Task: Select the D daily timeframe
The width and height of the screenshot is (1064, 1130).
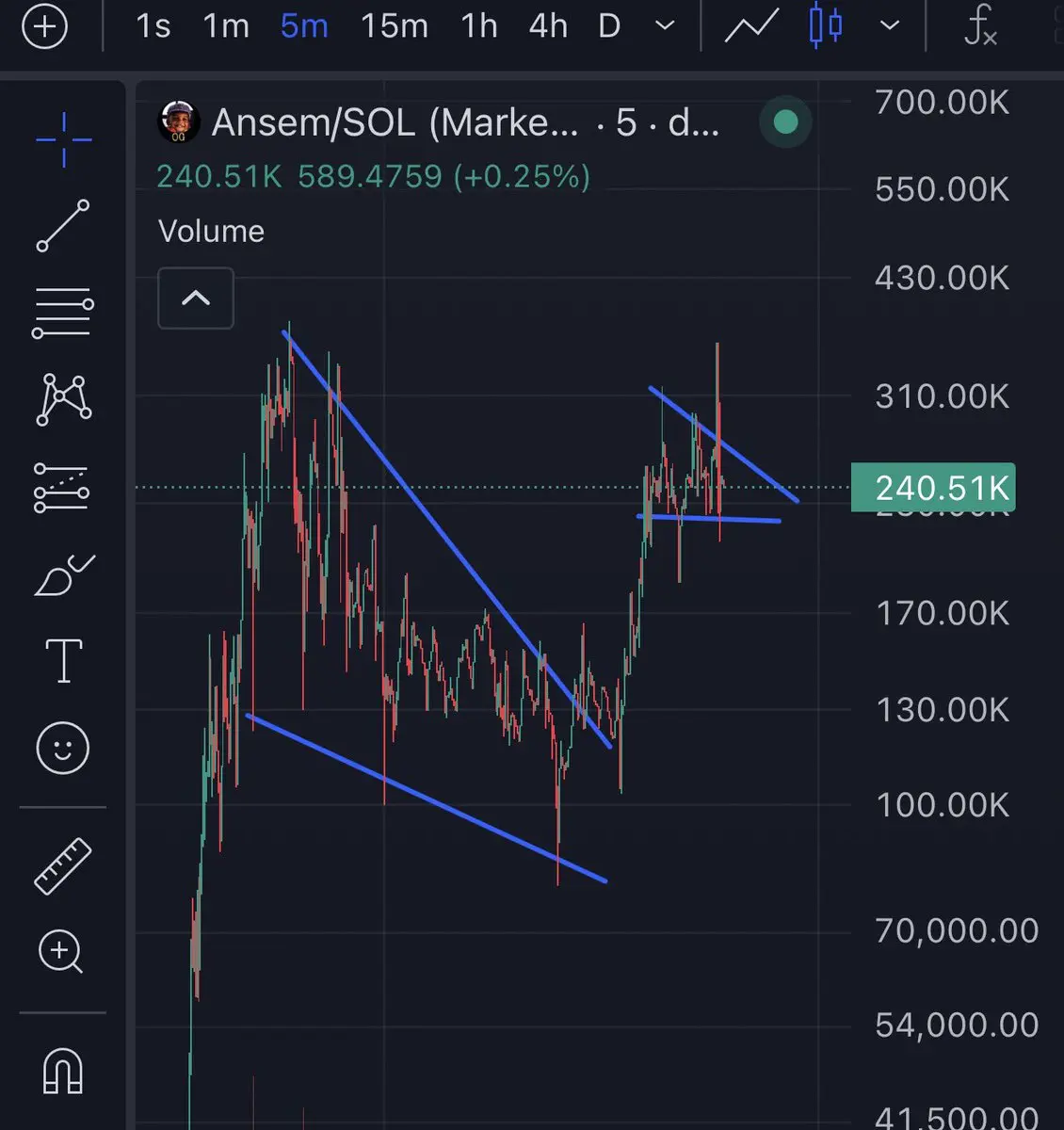Action: (610, 26)
